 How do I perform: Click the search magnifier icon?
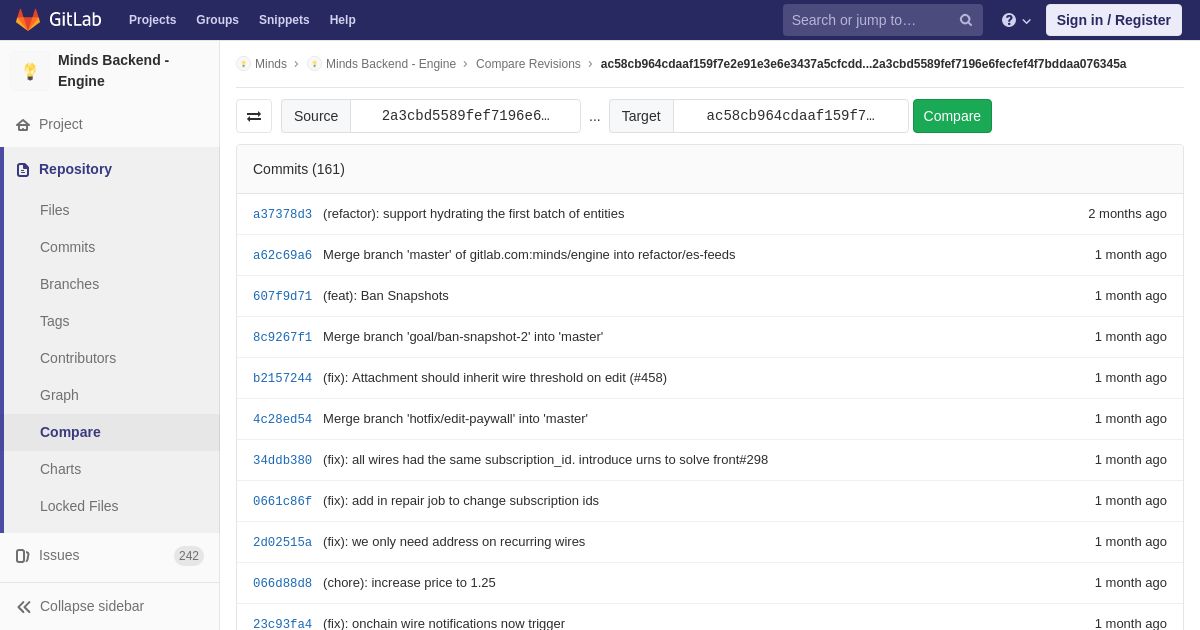[x=966, y=20]
